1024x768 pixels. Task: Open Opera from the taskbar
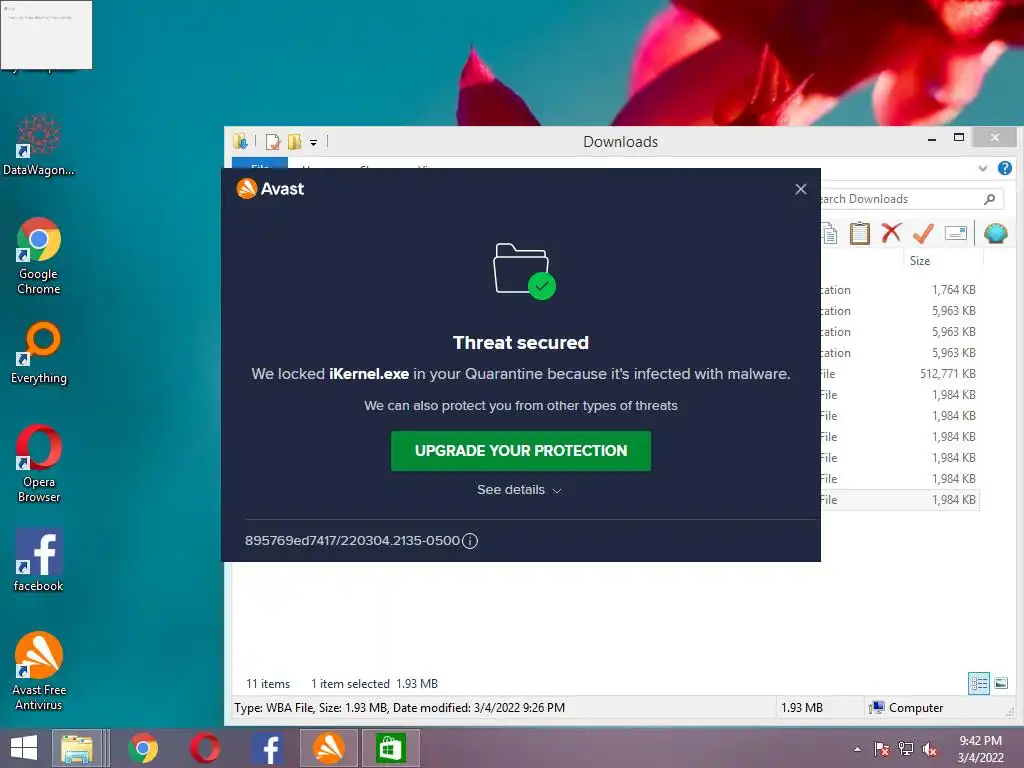coord(205,748)
